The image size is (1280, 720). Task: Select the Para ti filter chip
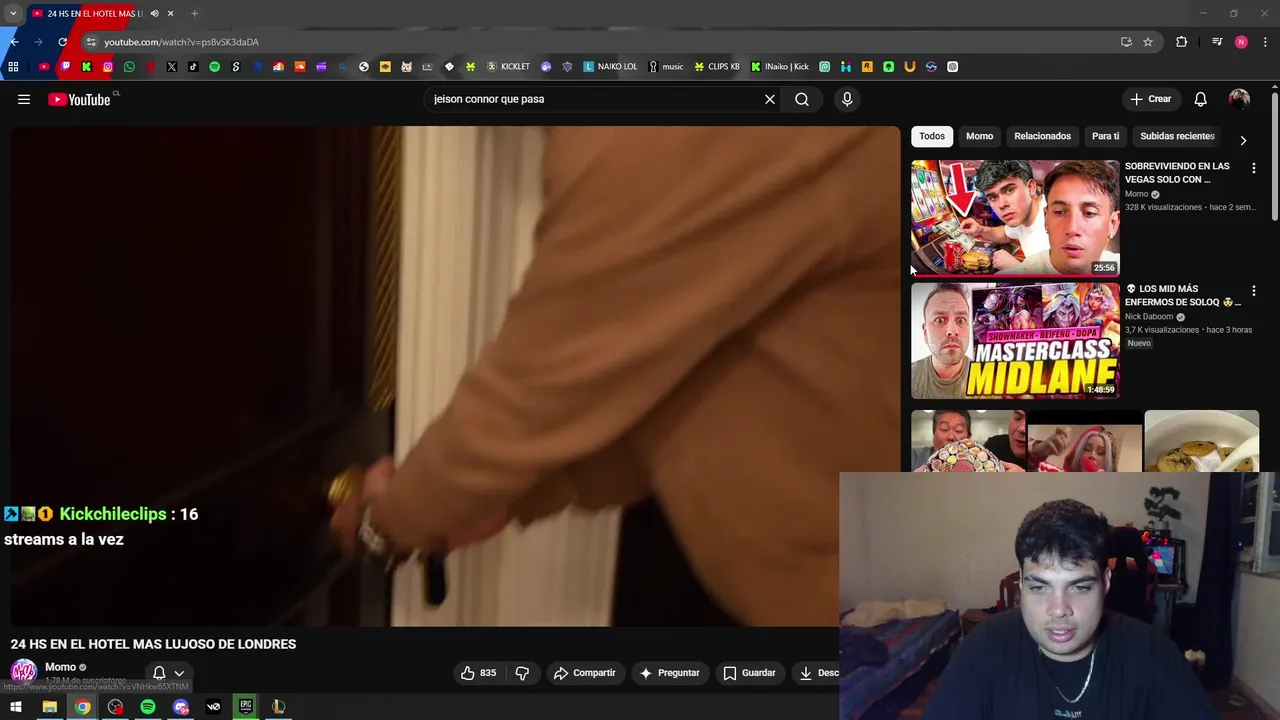click(x=1105, y=136)
